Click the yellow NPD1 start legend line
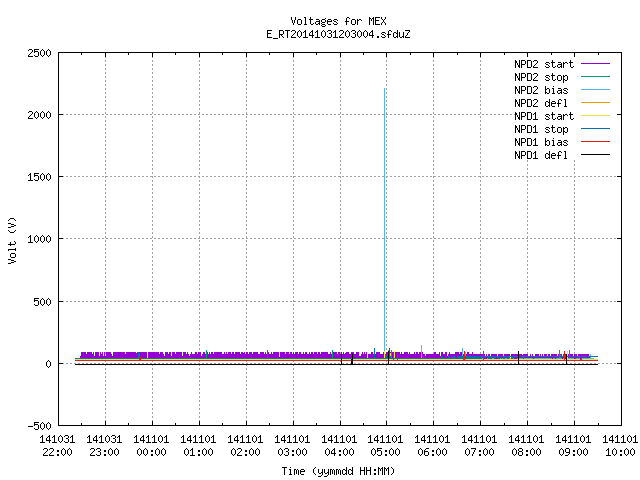 pos(595,116)
